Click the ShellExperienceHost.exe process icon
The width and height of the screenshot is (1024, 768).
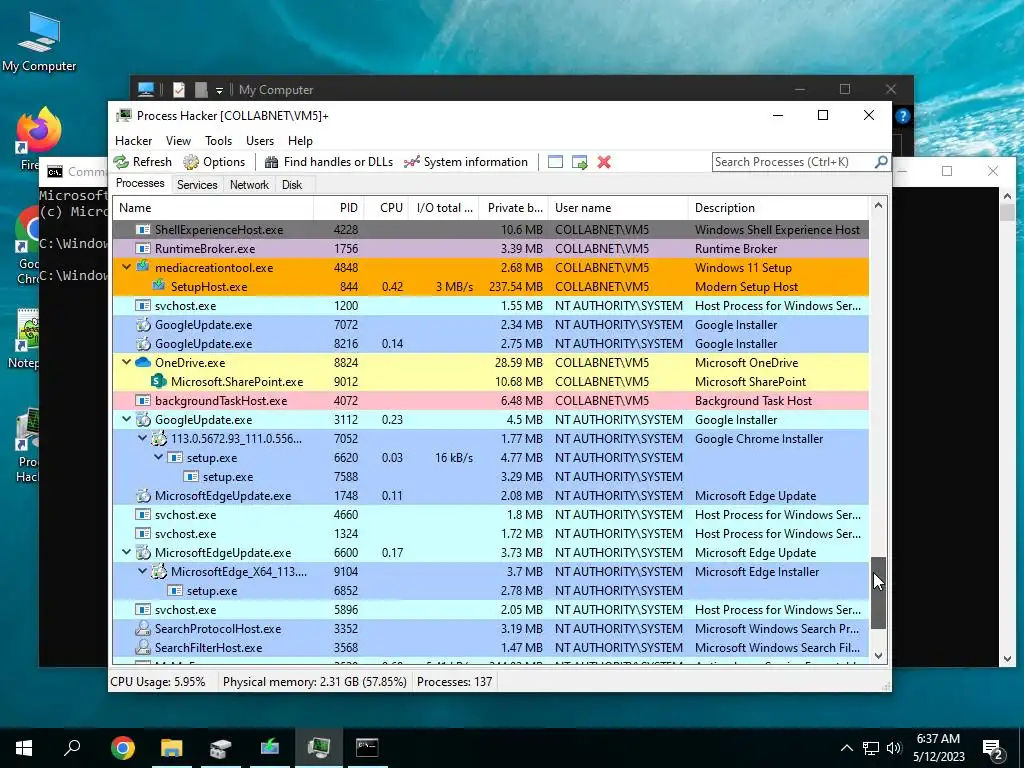tap(143, 230)
